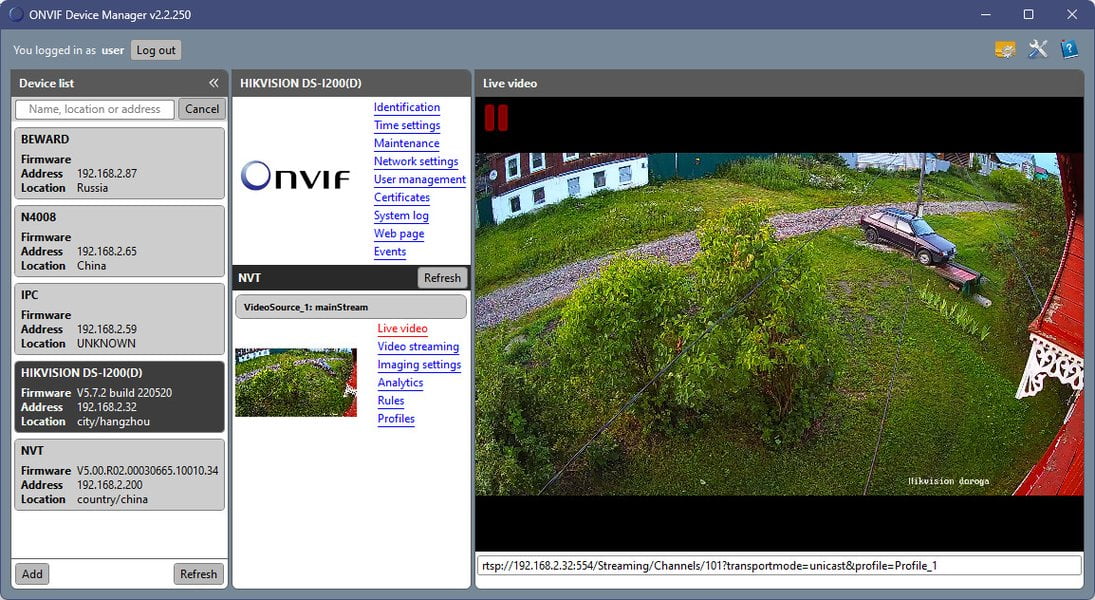The height and width of the screenshot is (600, 1095).
Task: Open the application settings wrench icon
Action: point(1038,49)
